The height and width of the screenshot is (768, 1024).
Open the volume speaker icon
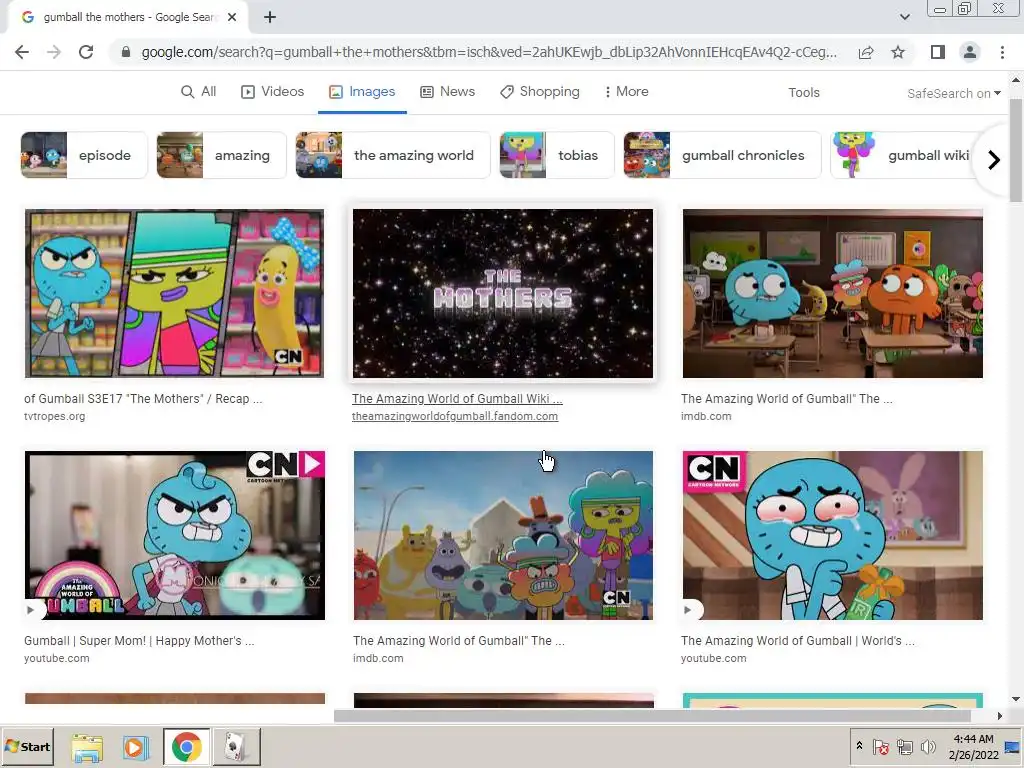[928, 746]
